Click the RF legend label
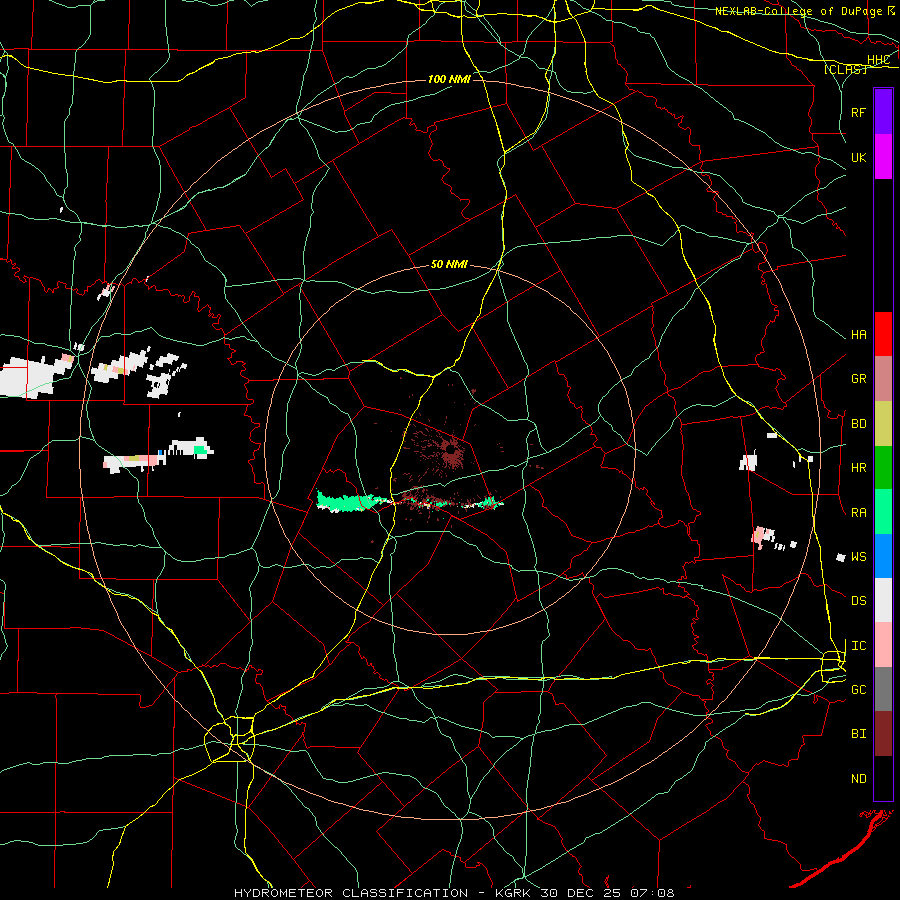 click(858, 112)
